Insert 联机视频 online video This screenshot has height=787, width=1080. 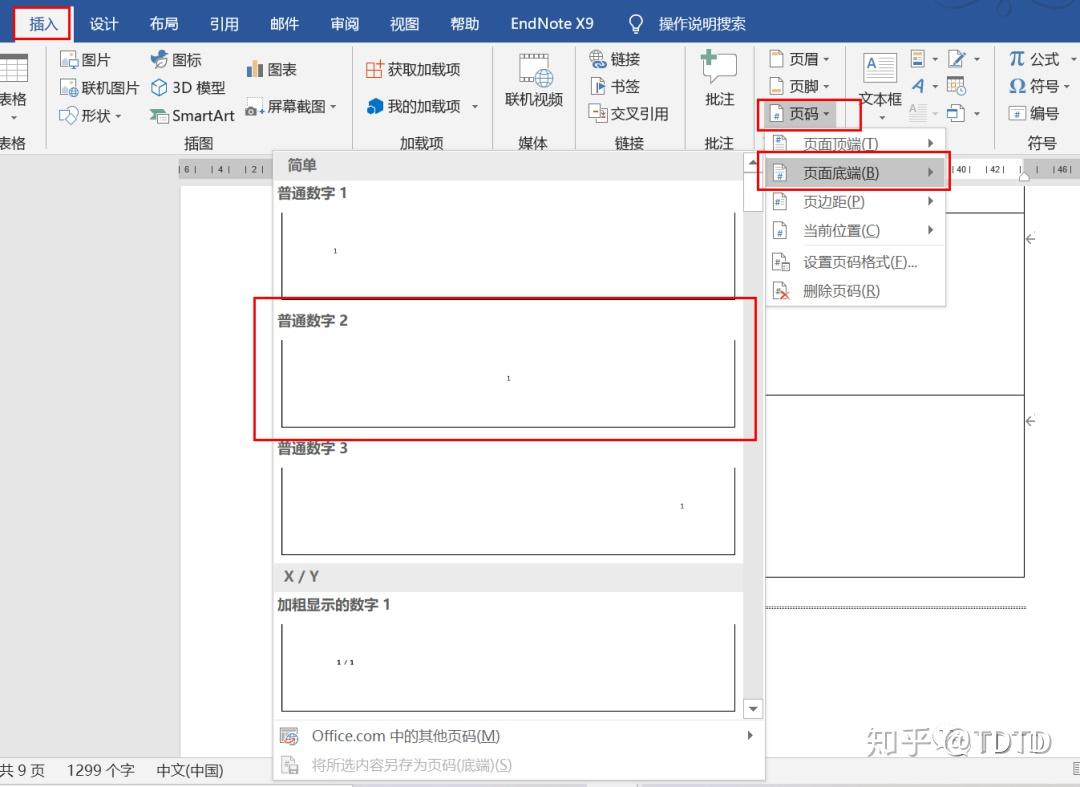[x=534, y=80]
